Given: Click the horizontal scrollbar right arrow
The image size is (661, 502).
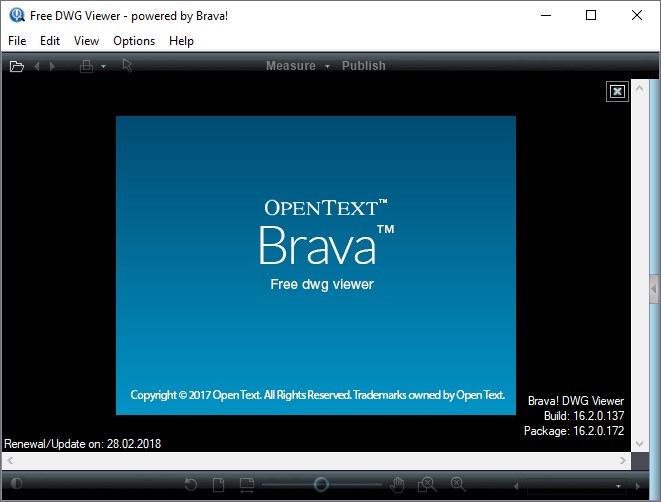Looking at the screenshot, I should (622, 461).
